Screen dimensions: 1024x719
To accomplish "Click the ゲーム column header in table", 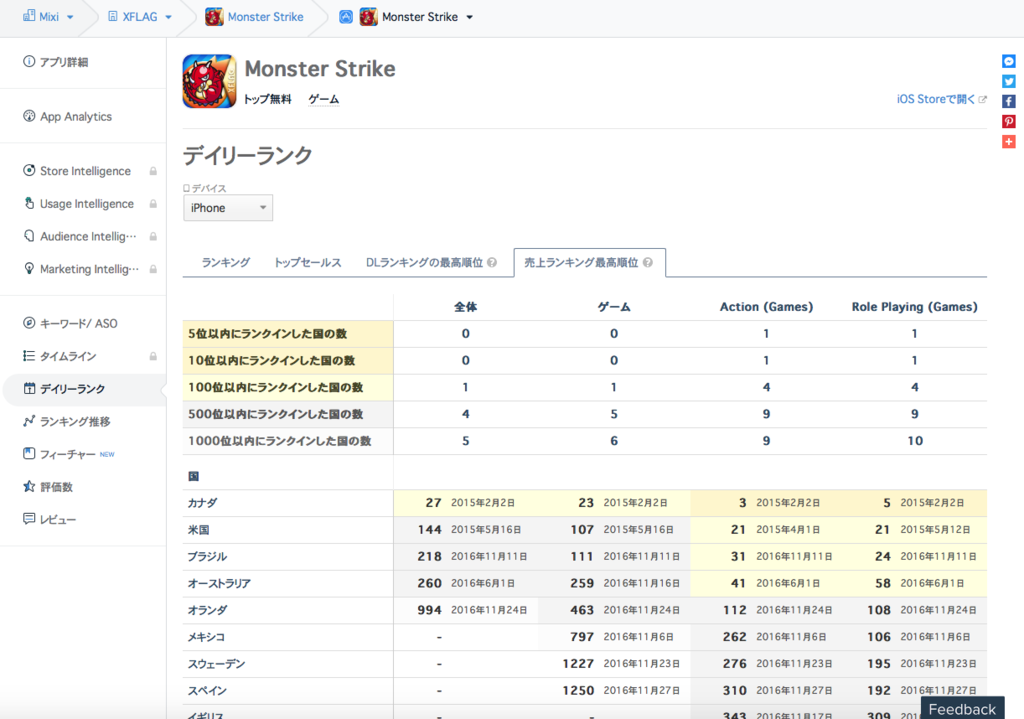I will pyautogui.click(x=614, y=307).
